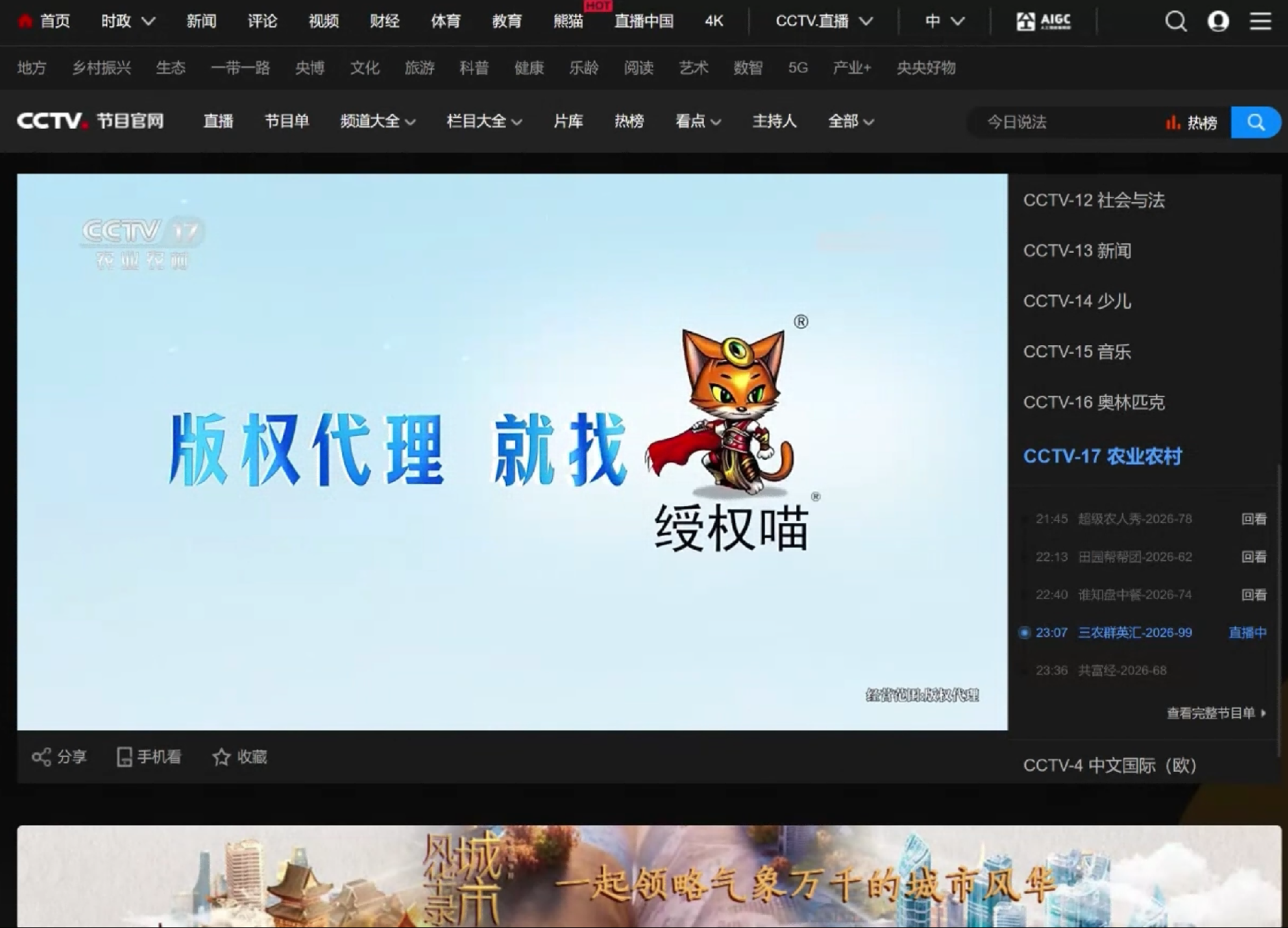Open the user profile icon
Image resolution: width=1288 pixels, height=928 pixels.
tap(1218, 21)
